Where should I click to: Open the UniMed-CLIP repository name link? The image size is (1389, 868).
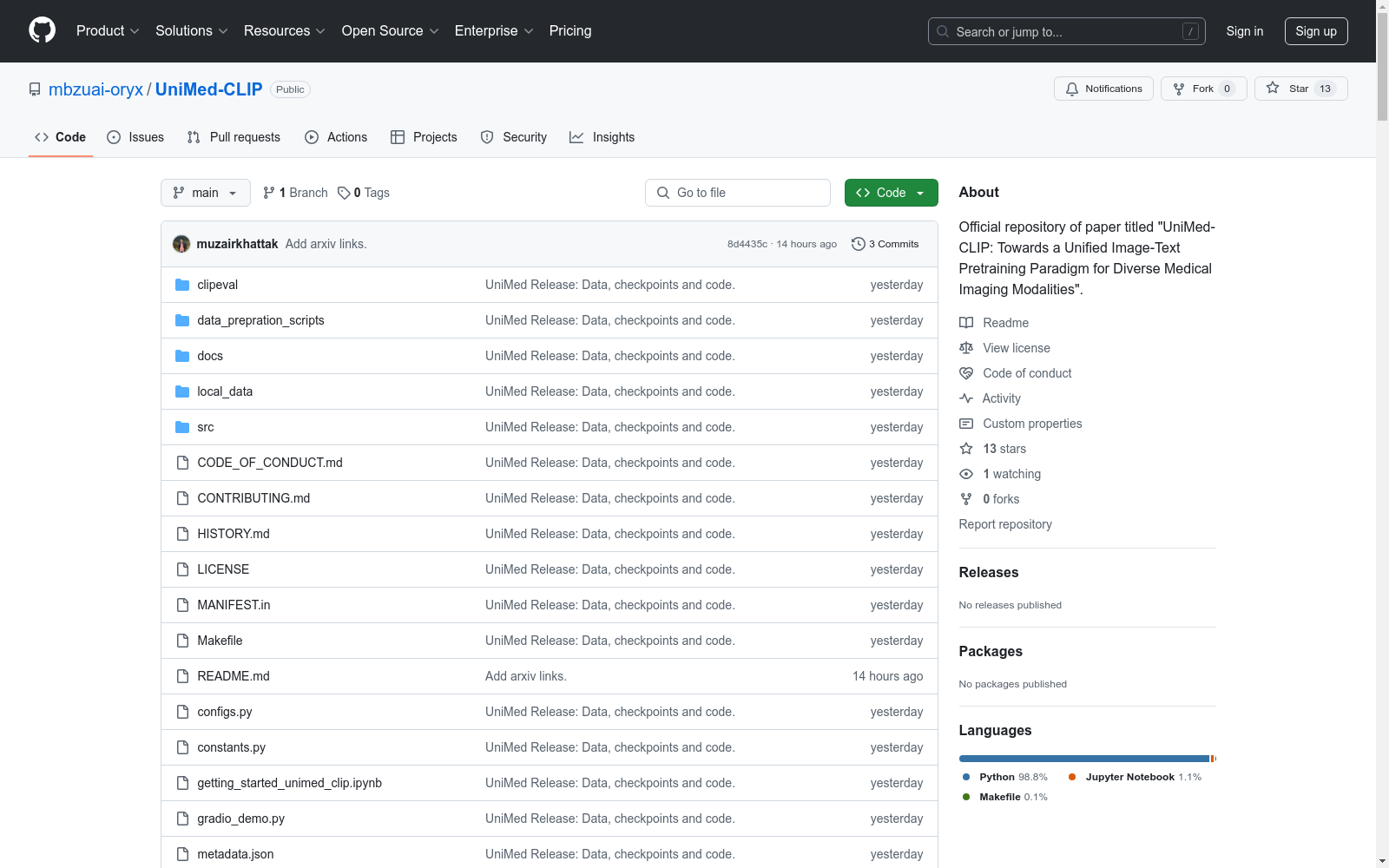pyautogui.click(x=209, y=89)
